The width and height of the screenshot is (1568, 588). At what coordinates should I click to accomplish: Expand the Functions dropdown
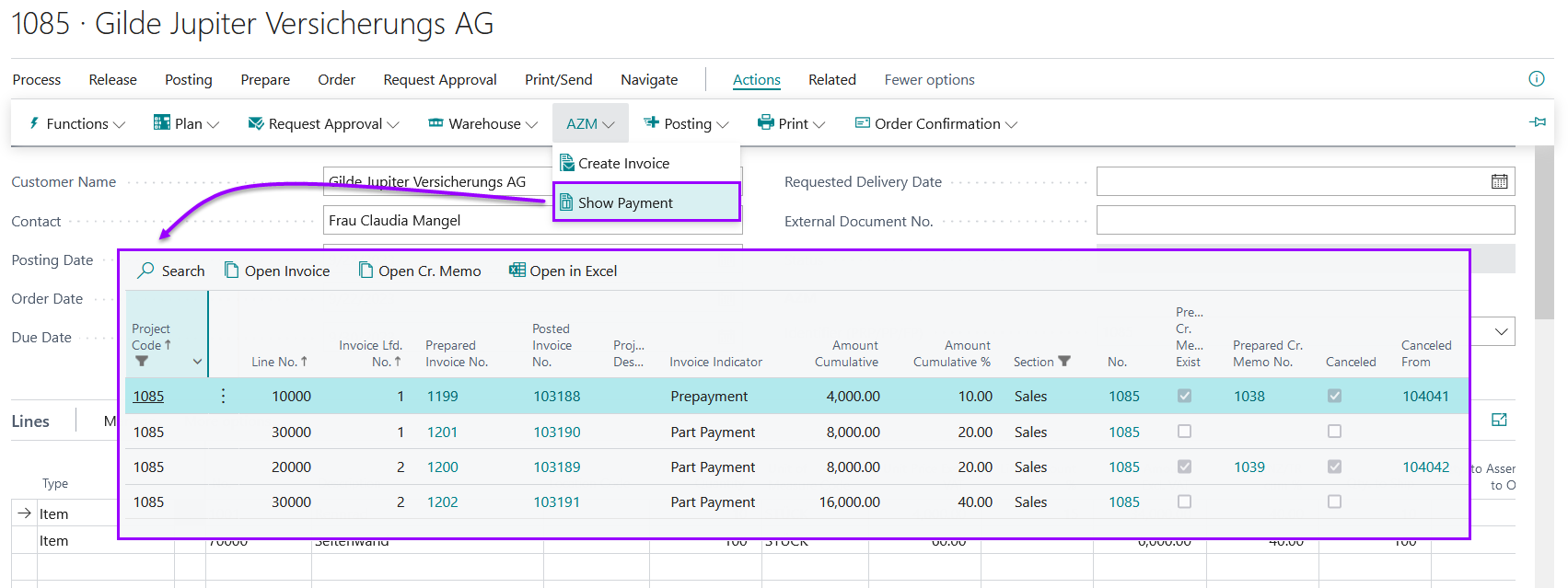119,124
